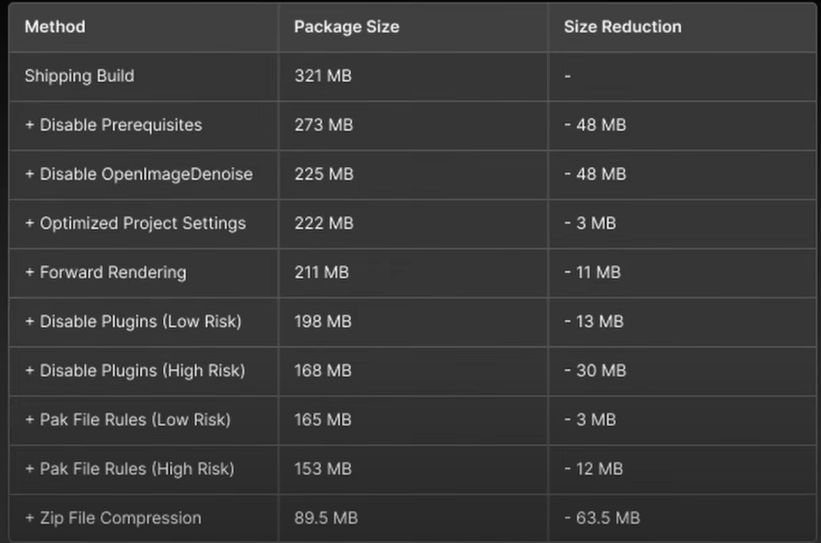821x543 pixels.
Task: Select the - 11 MB reduction value
Action: 592,272
